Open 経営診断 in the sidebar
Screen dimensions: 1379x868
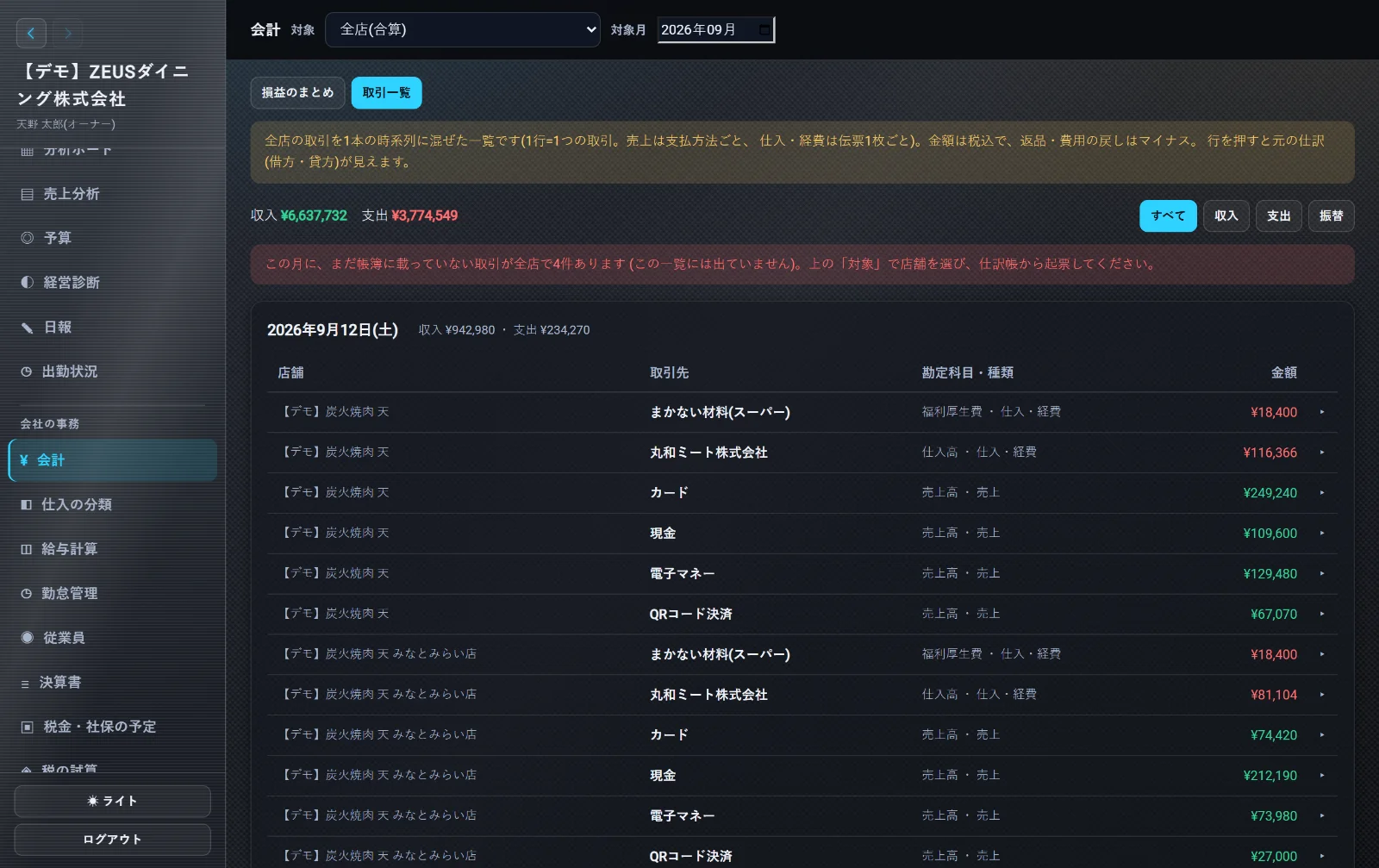112,283
